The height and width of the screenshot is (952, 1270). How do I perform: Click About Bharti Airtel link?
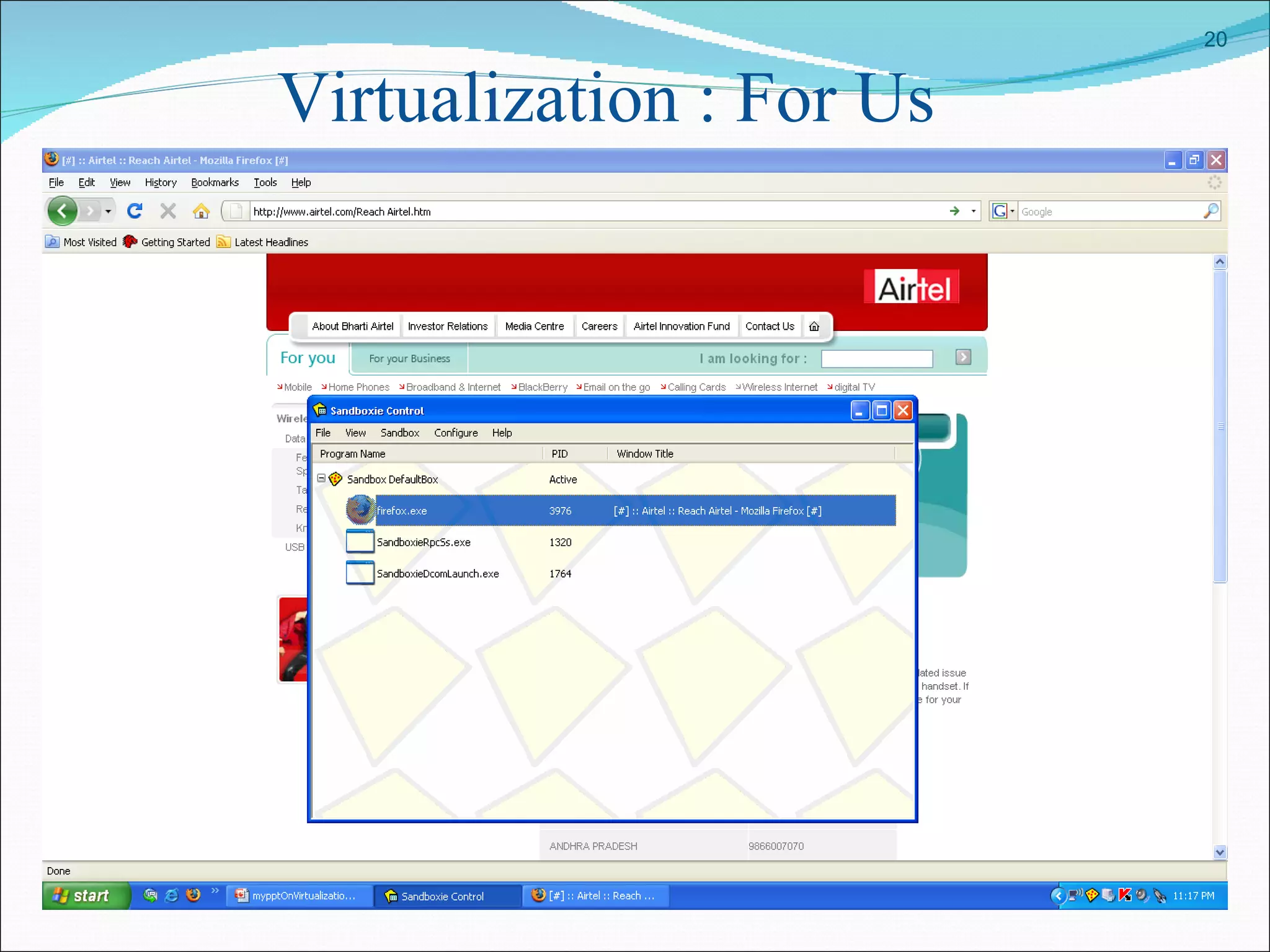[353, 326]
